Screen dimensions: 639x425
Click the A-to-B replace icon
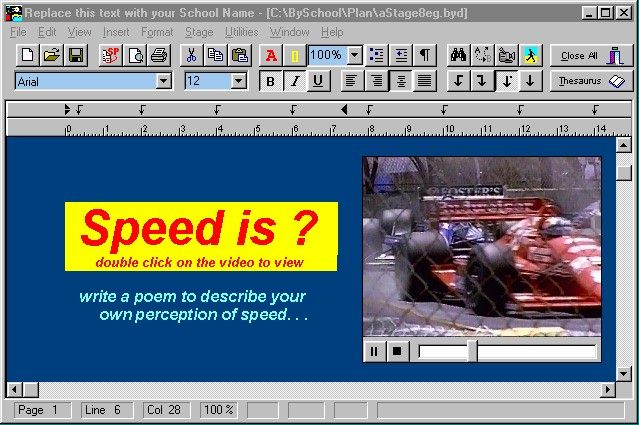[483, 55]
